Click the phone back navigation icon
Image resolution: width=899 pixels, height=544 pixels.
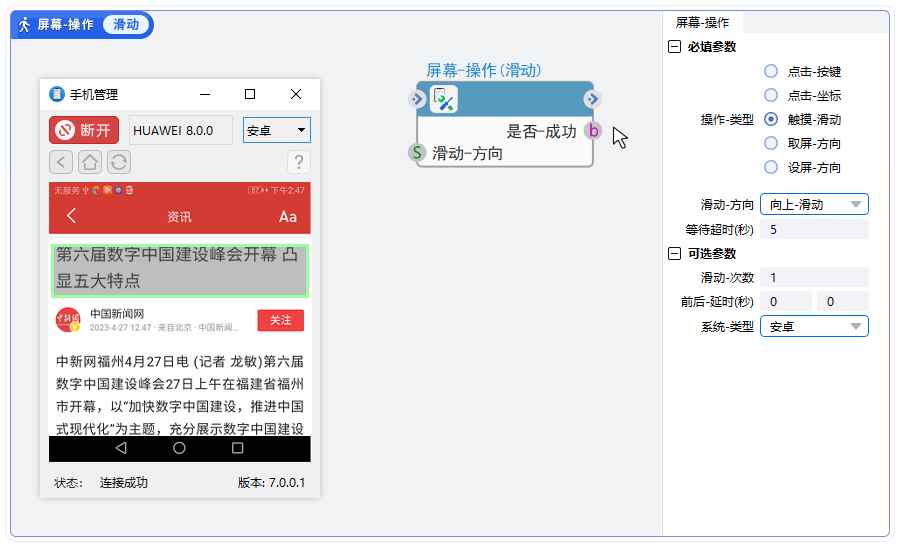[61, 162]
